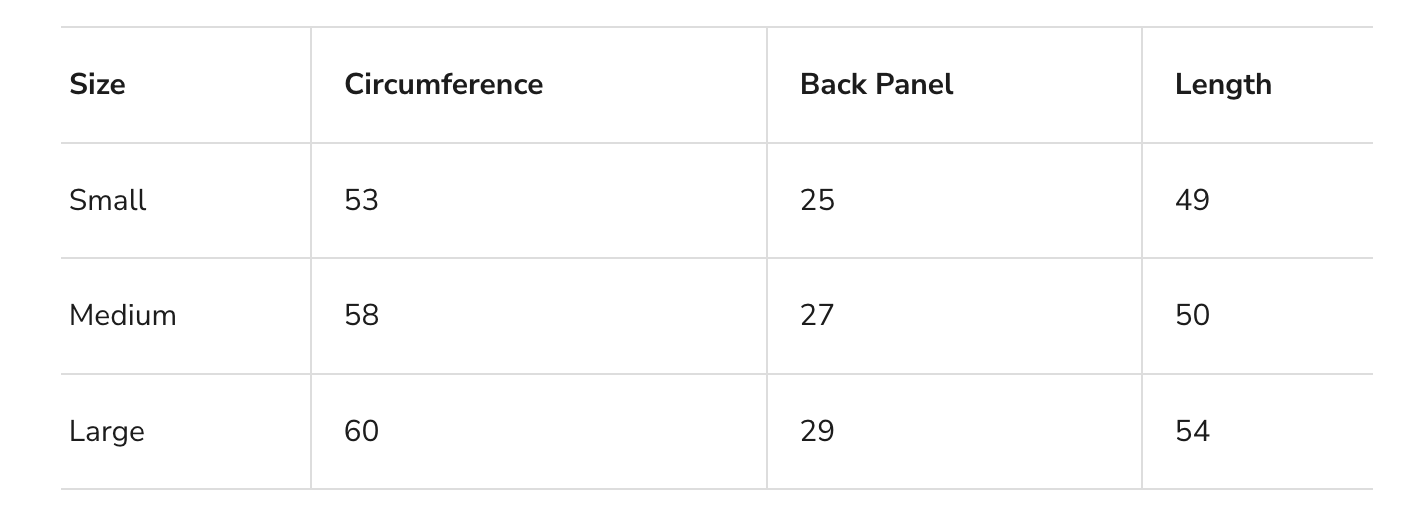Image resolution: width=1428 pixels, height=516 pixels.
Task: Click circumference value 53 for Small
Action: (x=361, y=200)
